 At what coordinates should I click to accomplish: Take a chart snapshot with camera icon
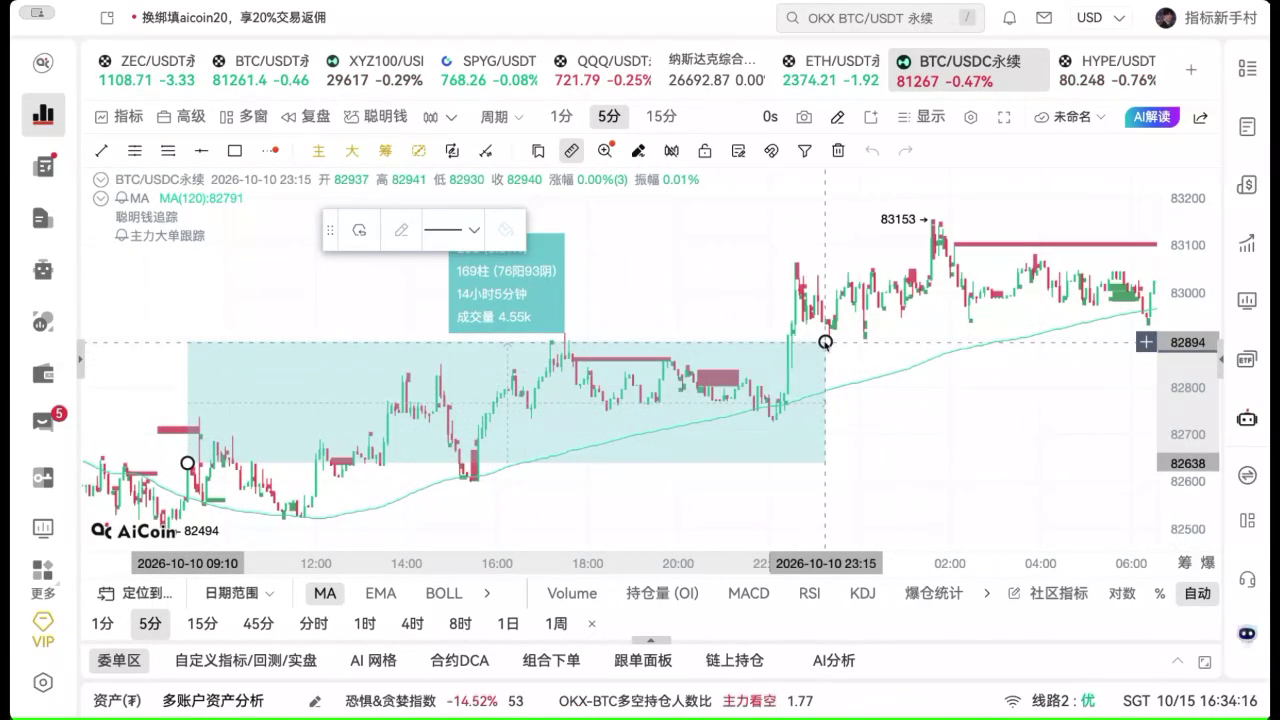804,117
